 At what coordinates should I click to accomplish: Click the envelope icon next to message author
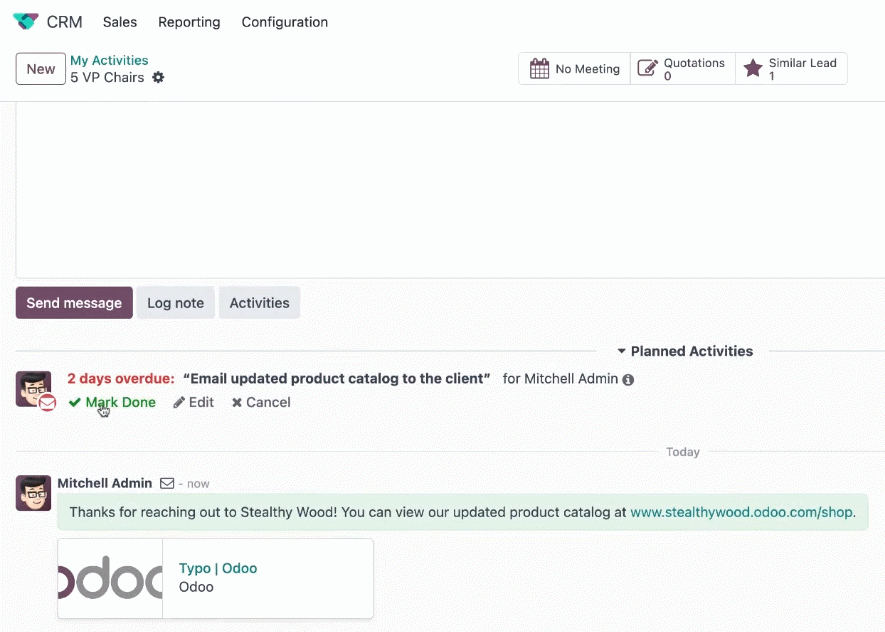click(x=167, y=484)
